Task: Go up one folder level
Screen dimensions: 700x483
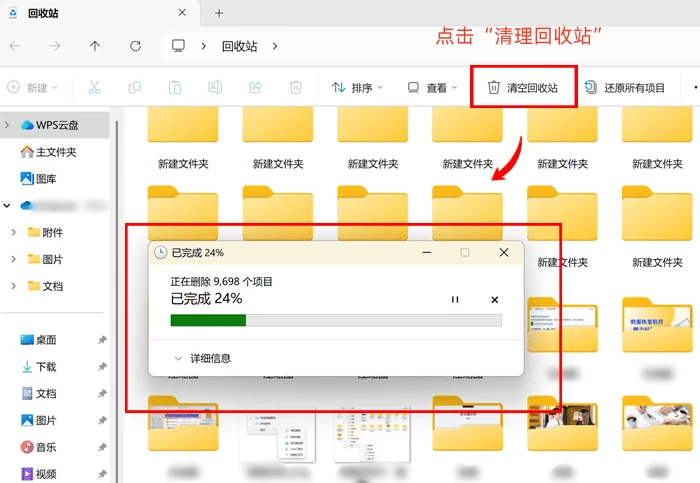Action: pyautogui.click(x=95, y=46)
